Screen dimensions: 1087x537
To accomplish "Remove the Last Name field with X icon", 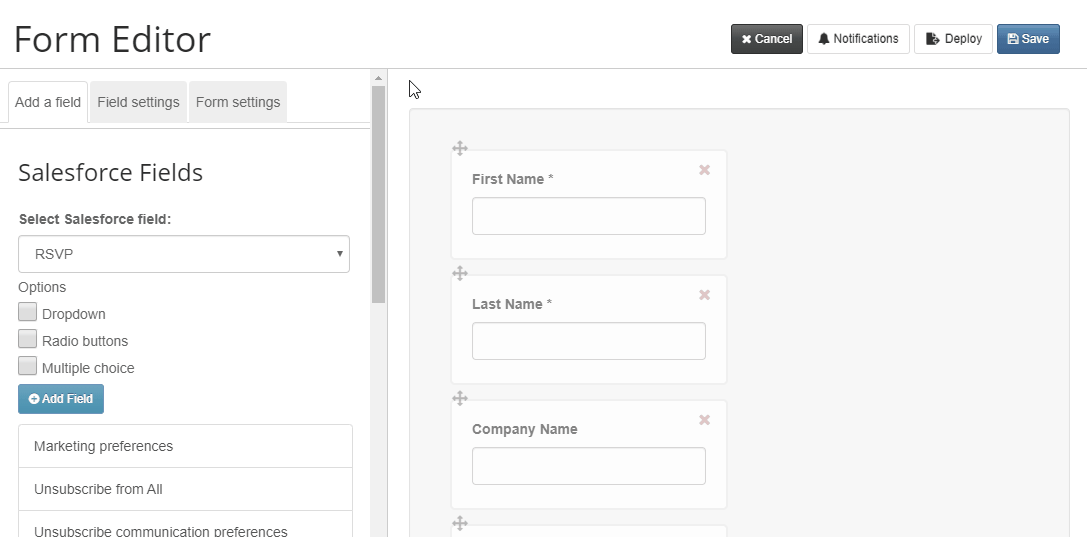I will coord(704,294).
